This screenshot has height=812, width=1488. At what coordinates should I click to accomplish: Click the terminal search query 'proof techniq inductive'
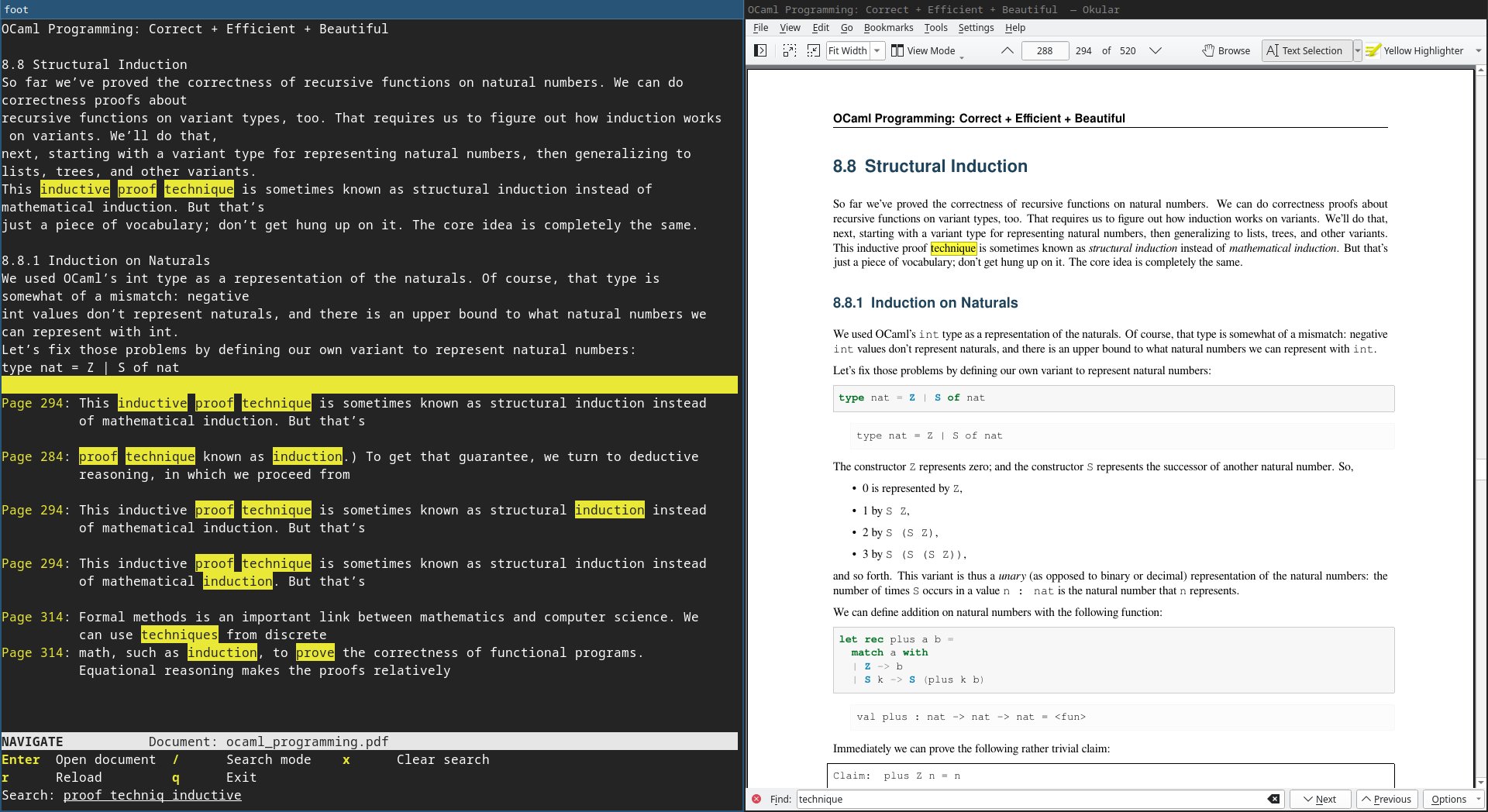pyautogui.click(x=152, y=795)
